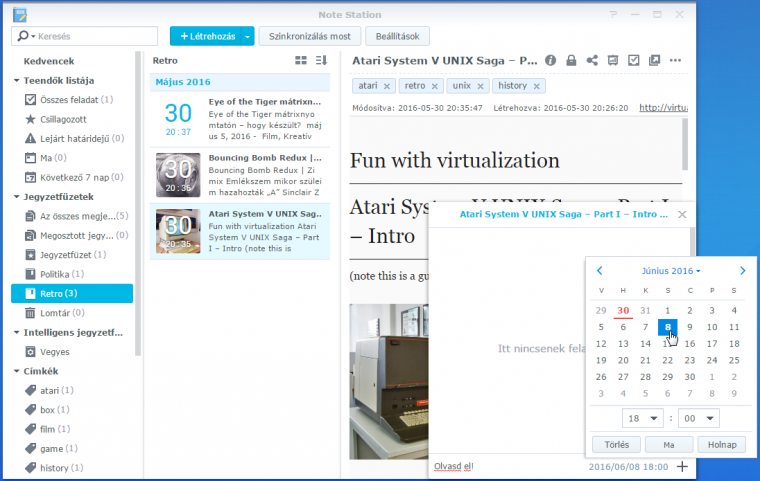Screen dimensions: 760x481
Task: Click the note content scrollbar
Action: point(685,144)
